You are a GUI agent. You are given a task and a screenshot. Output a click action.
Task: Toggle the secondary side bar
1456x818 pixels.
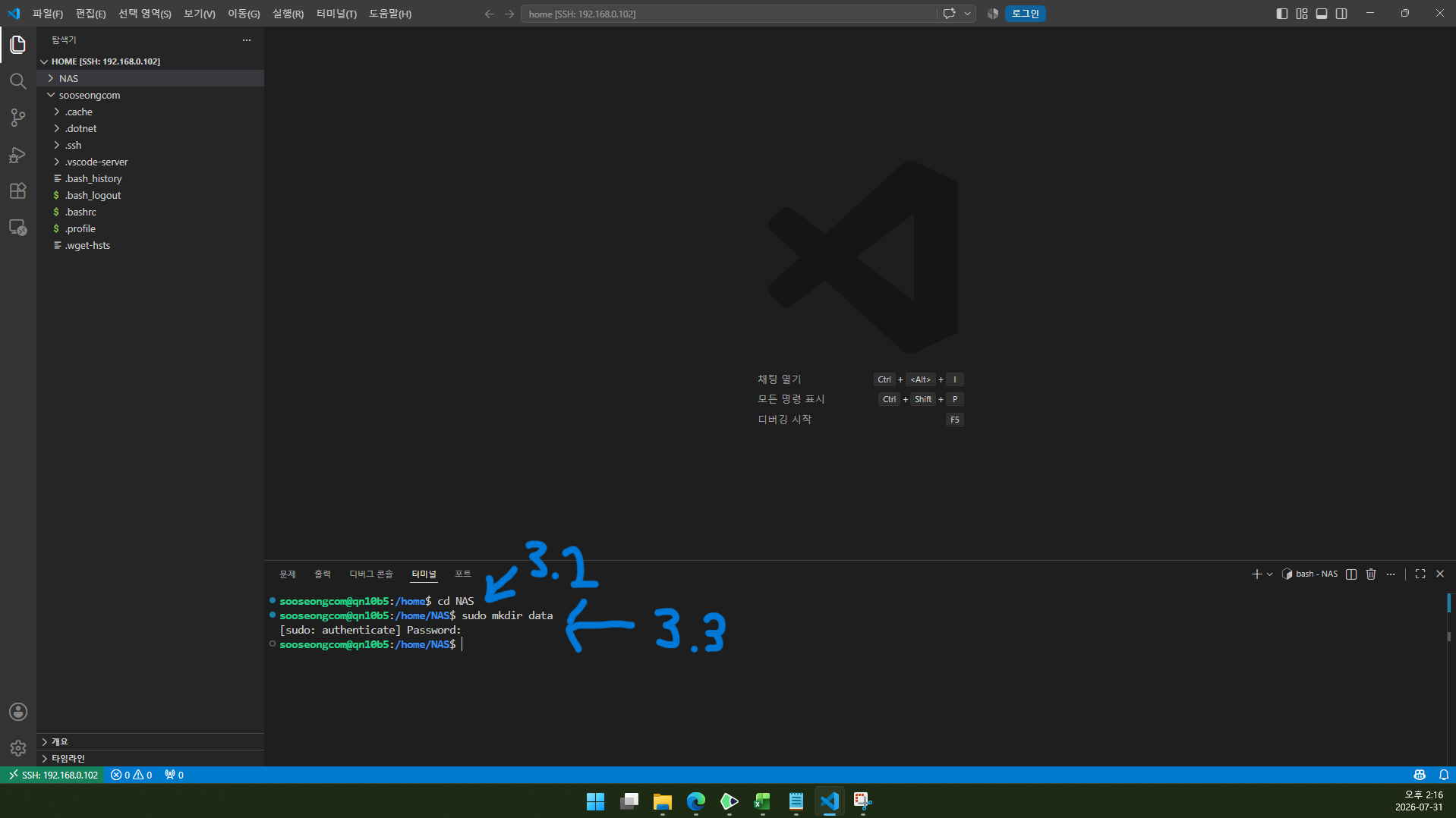click(x=1341, y=14)
